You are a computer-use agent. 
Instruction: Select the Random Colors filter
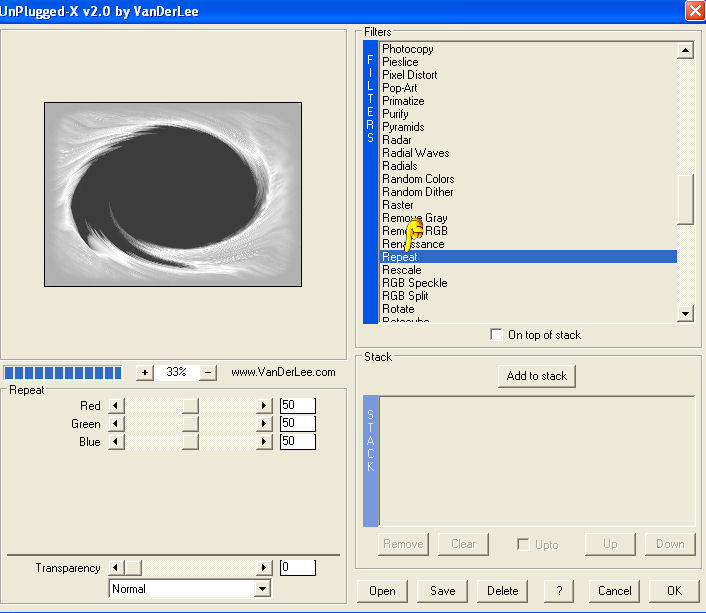[417, 179]
